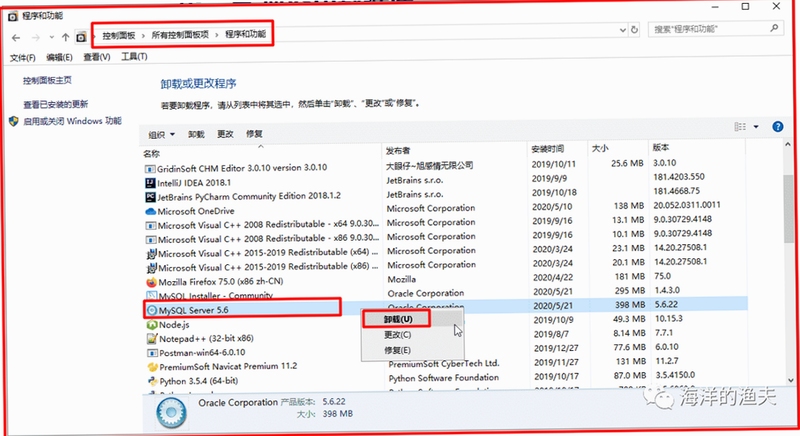Click the scrollbar up arrow
The height and width of the screenshot is (436, 800).
click(x=790, y=145)
